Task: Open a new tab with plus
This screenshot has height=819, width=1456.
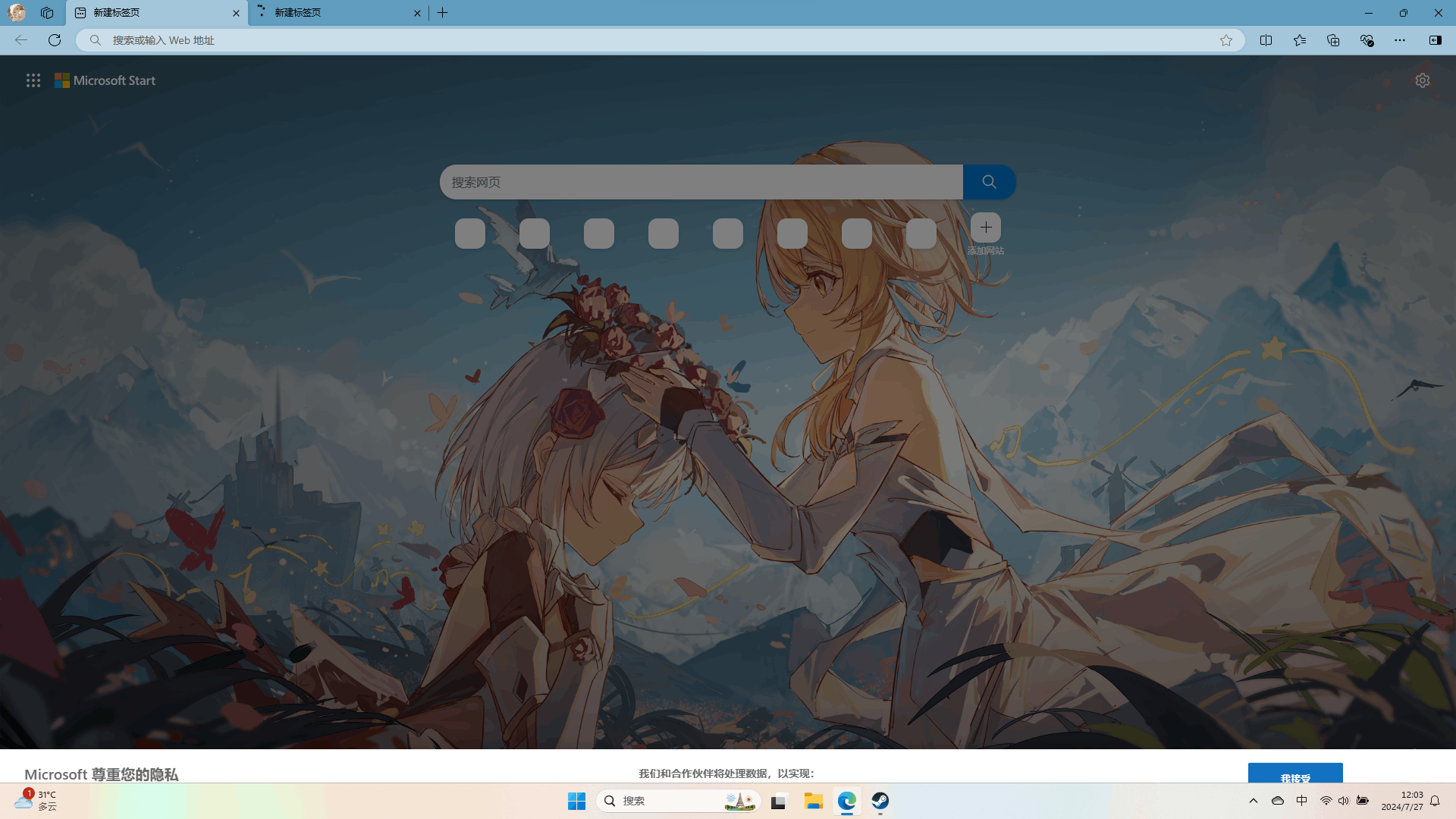Action: (443, 13)
